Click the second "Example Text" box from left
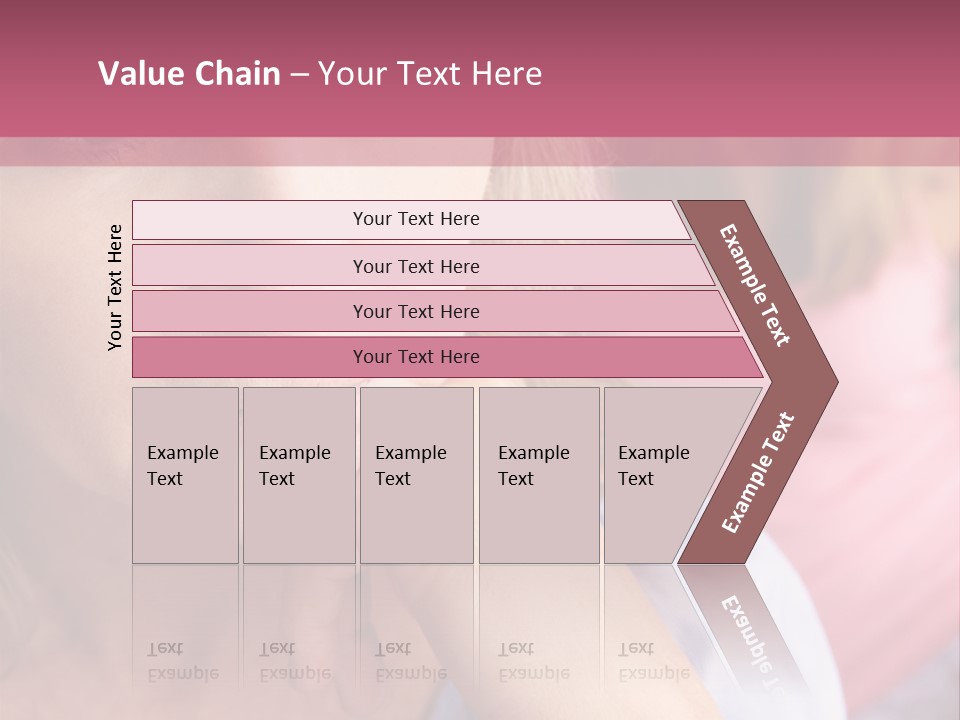The height and width of the screenshot is (720, 960). [x=297, y=474]
